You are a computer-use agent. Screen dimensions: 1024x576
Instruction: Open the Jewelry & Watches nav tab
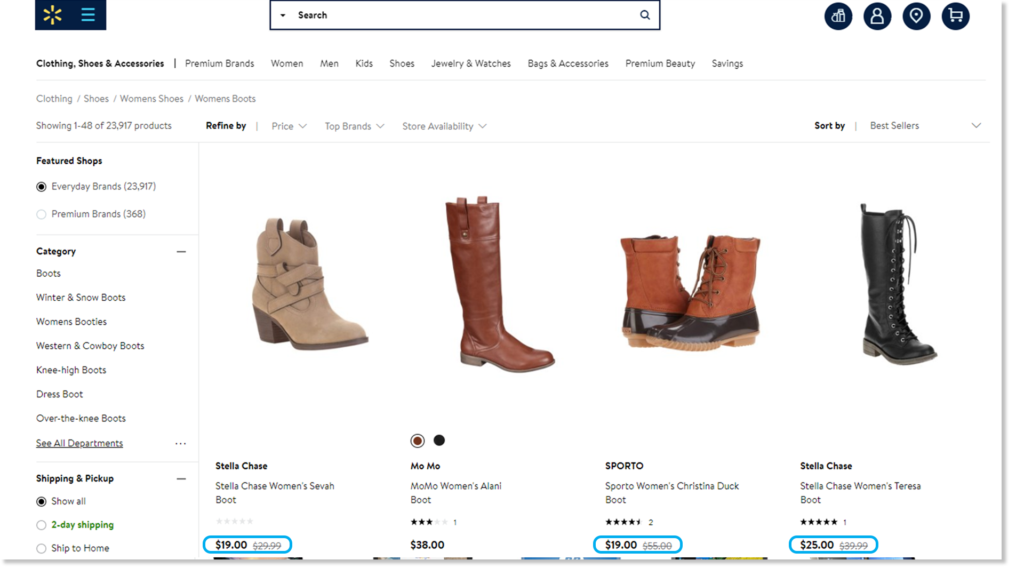pyautogui.click(x=471, y=63)
